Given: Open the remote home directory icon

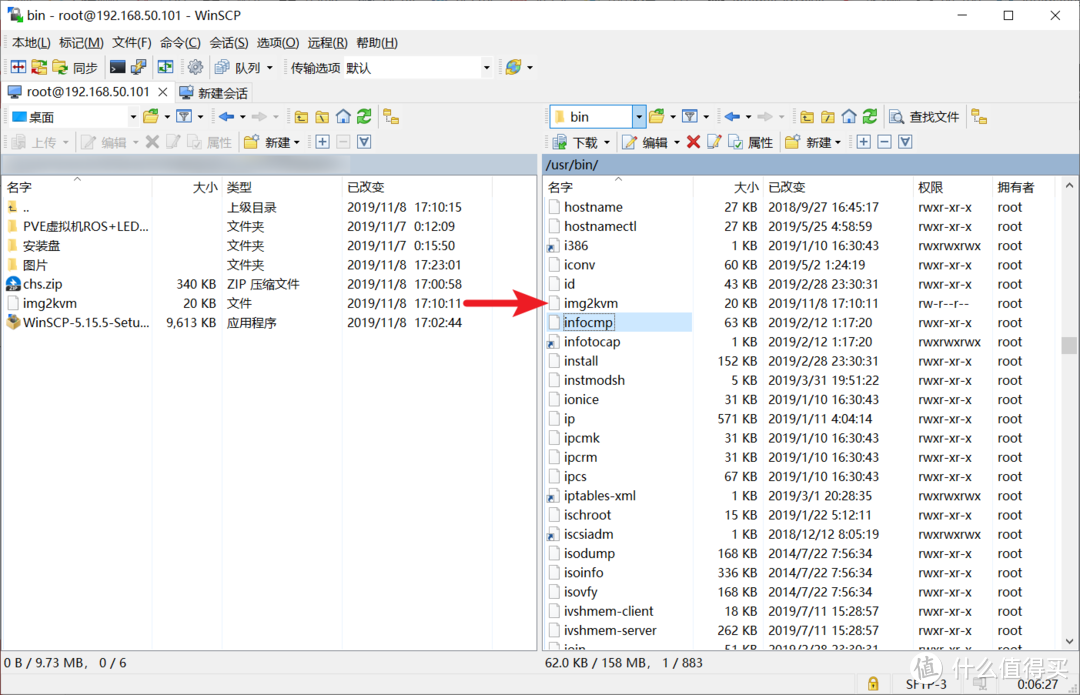Looking at the screenshot, I should [x=849, y=117].
